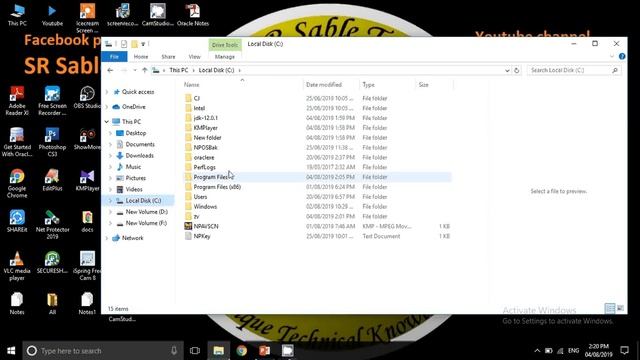The height and width of the screenshot is (360, 640).
Task: Open the Manage ribbon tab
Action: tap(224, 57)
